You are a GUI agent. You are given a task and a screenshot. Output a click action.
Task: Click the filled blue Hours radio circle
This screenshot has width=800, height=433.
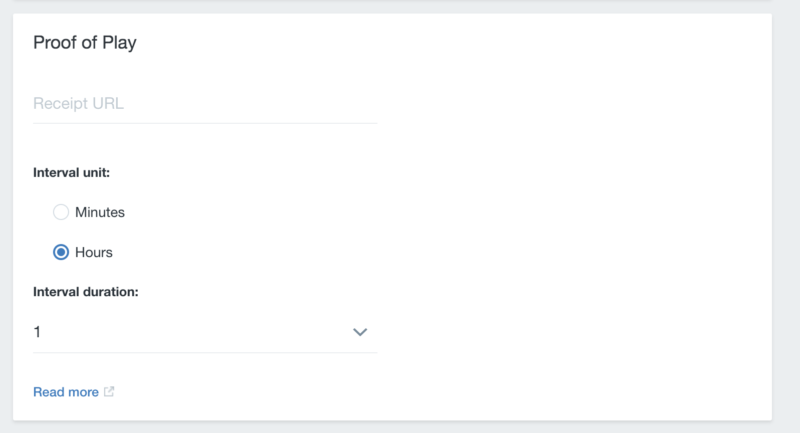61,252
